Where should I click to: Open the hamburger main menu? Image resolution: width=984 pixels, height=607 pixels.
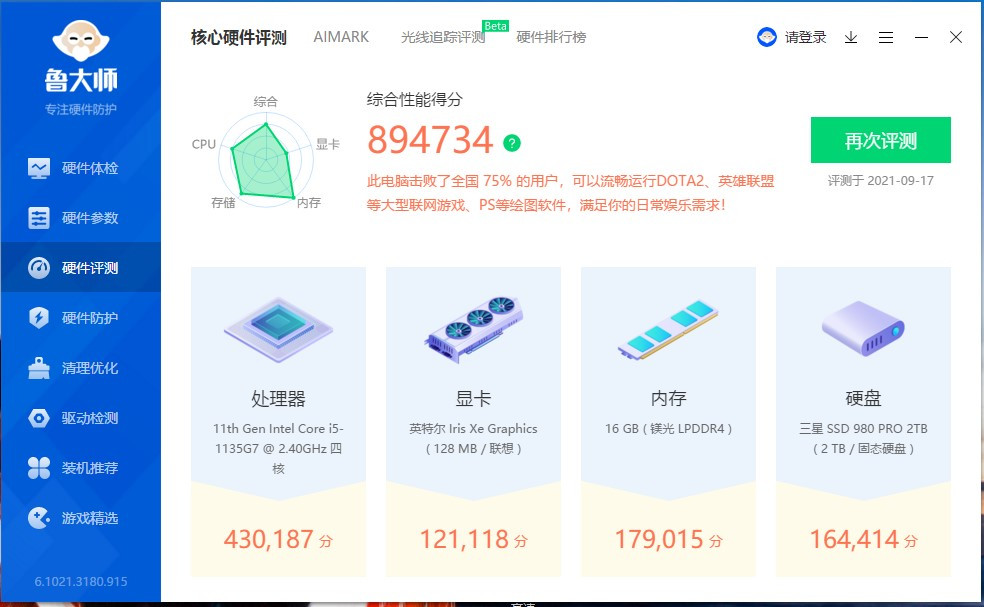[886, 38]
